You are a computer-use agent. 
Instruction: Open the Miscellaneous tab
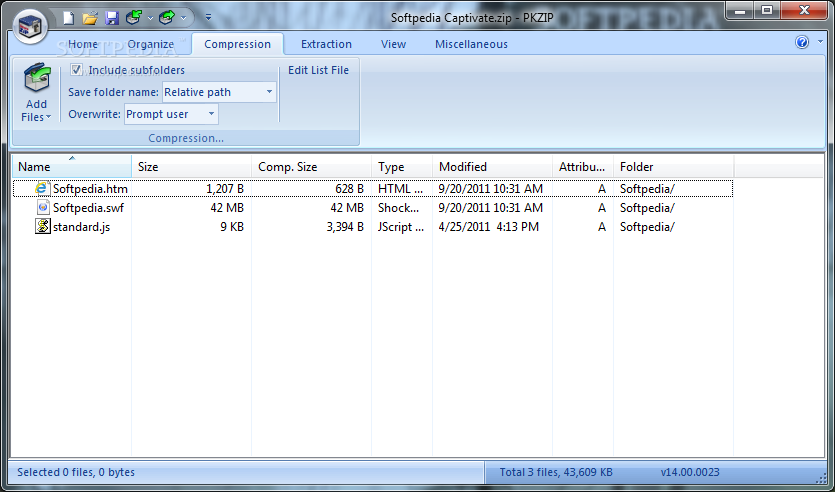[471, 44]
